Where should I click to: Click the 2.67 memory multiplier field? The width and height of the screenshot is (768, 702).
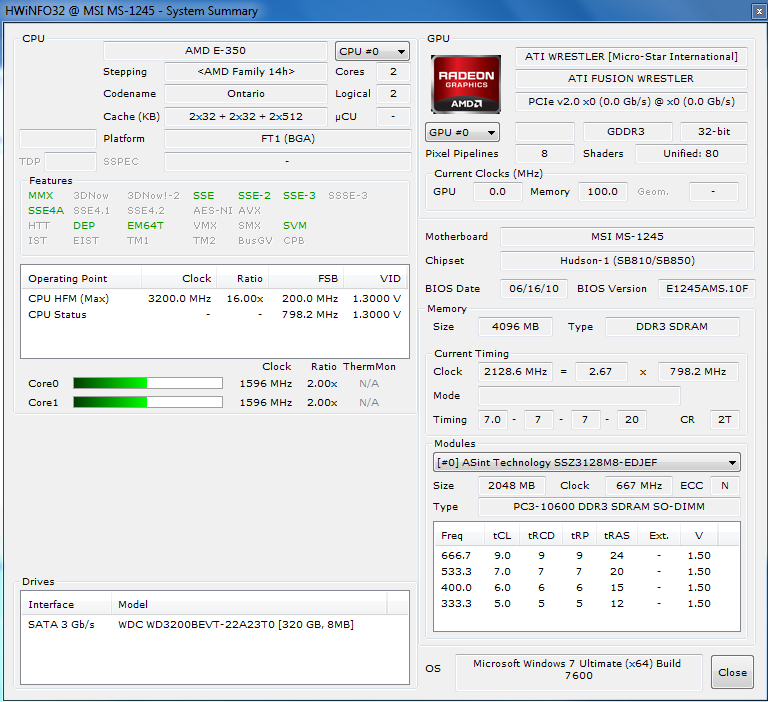point(600,372)
